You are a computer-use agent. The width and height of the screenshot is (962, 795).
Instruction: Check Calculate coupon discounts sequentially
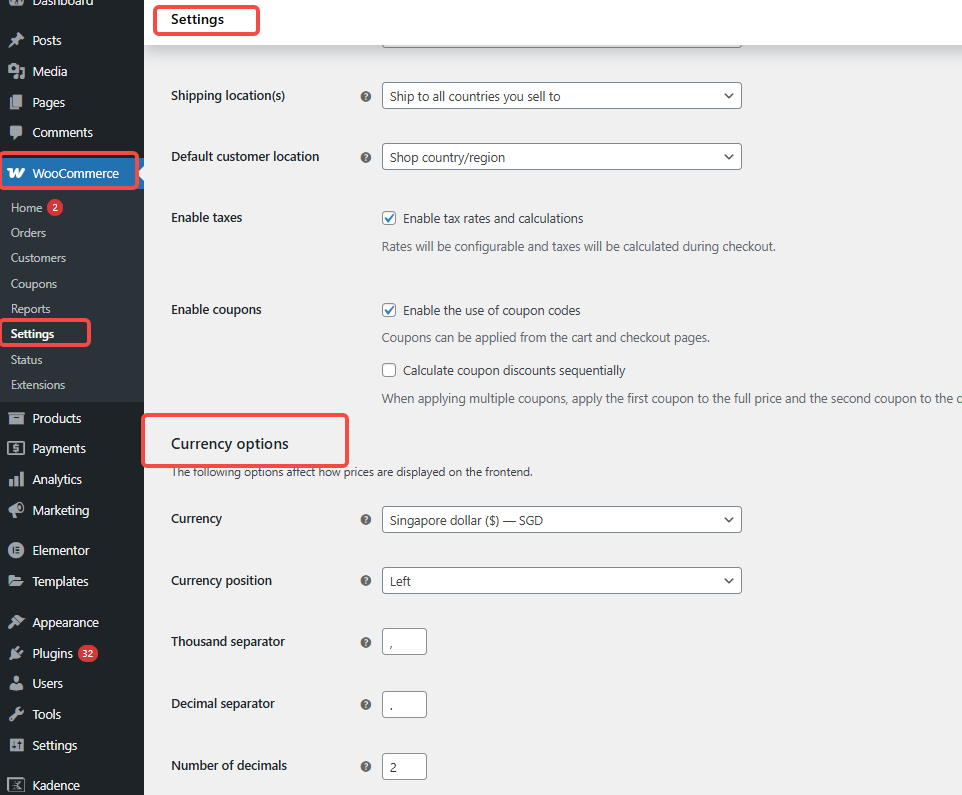click(x=389, y=371)
